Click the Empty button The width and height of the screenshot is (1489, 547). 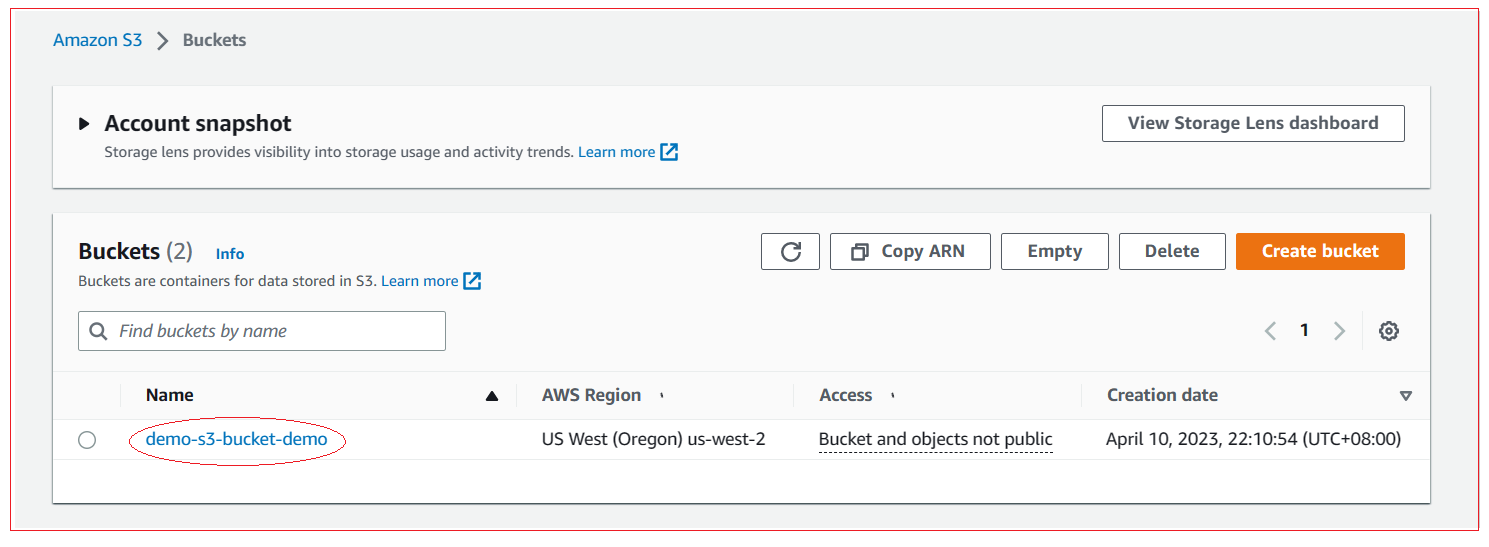(1055, 251)
